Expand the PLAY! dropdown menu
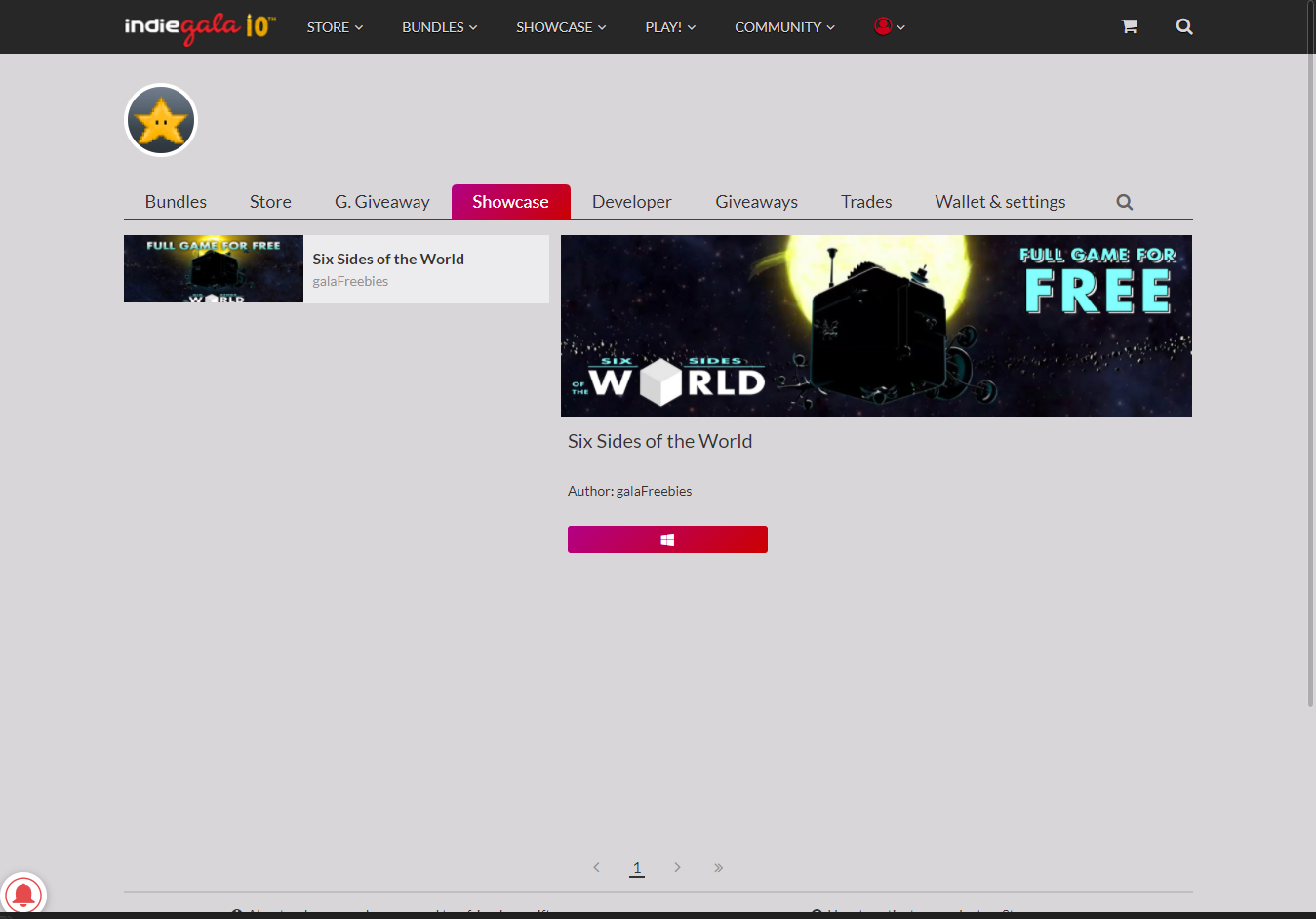Screen dimensions: 1316x919 click(670, 27)
